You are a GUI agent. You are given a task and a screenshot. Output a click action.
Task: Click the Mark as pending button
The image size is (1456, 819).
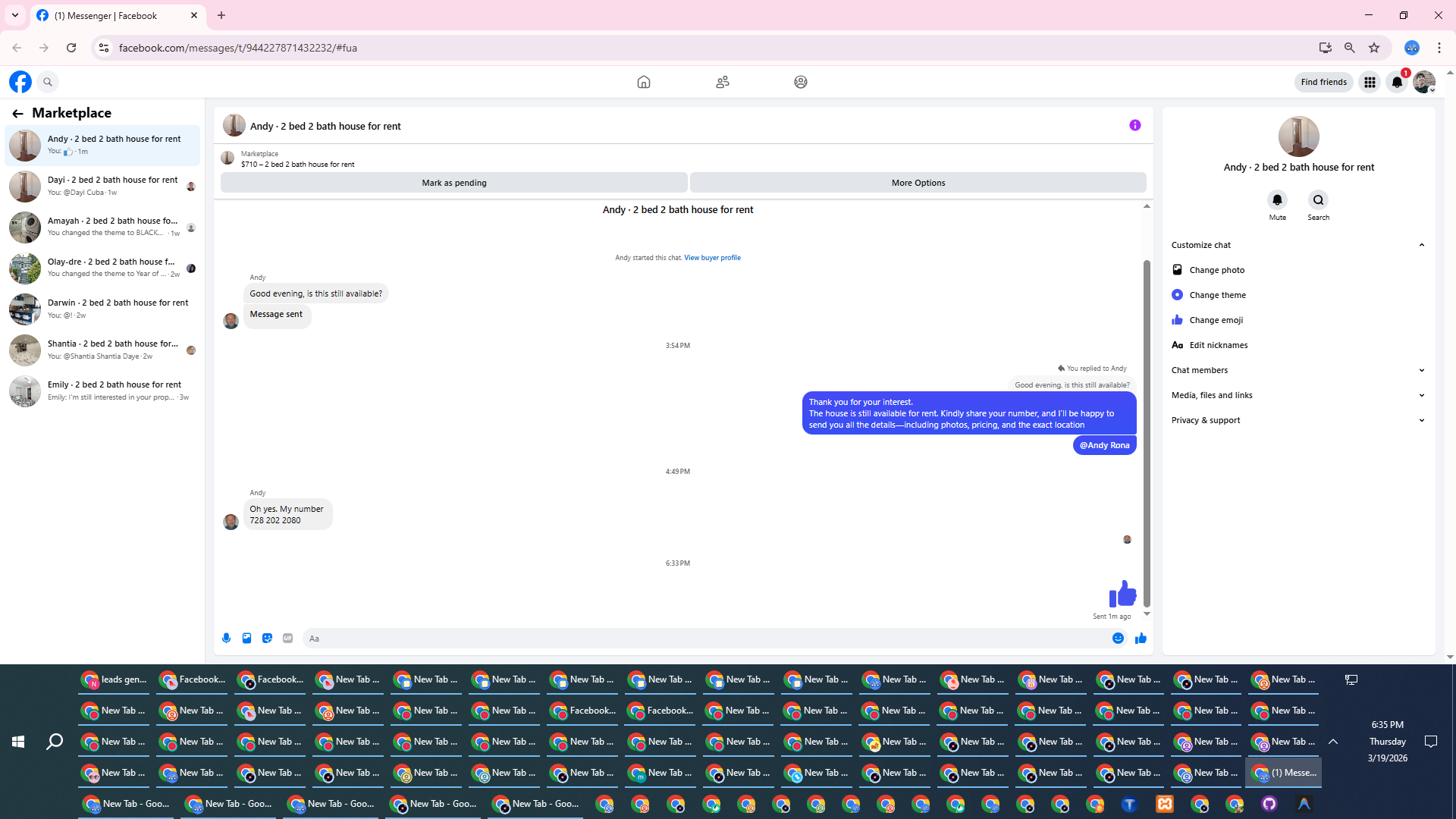453,183
